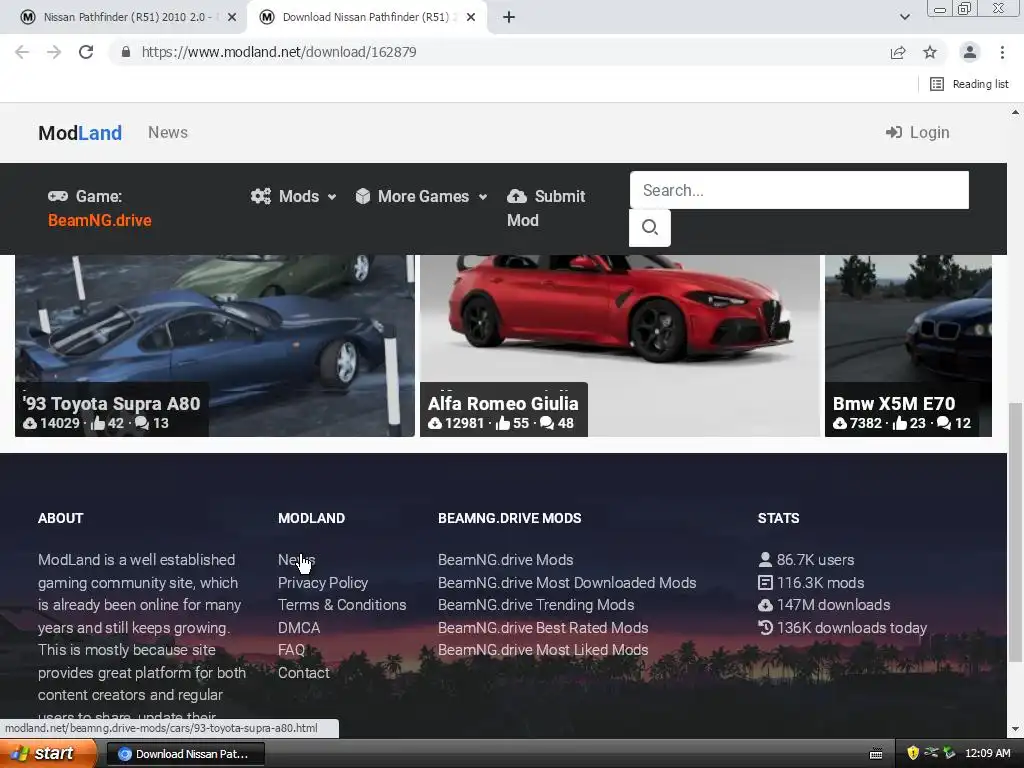Open the Windows start button
1024x768 pixels.
tap(48, 754)
